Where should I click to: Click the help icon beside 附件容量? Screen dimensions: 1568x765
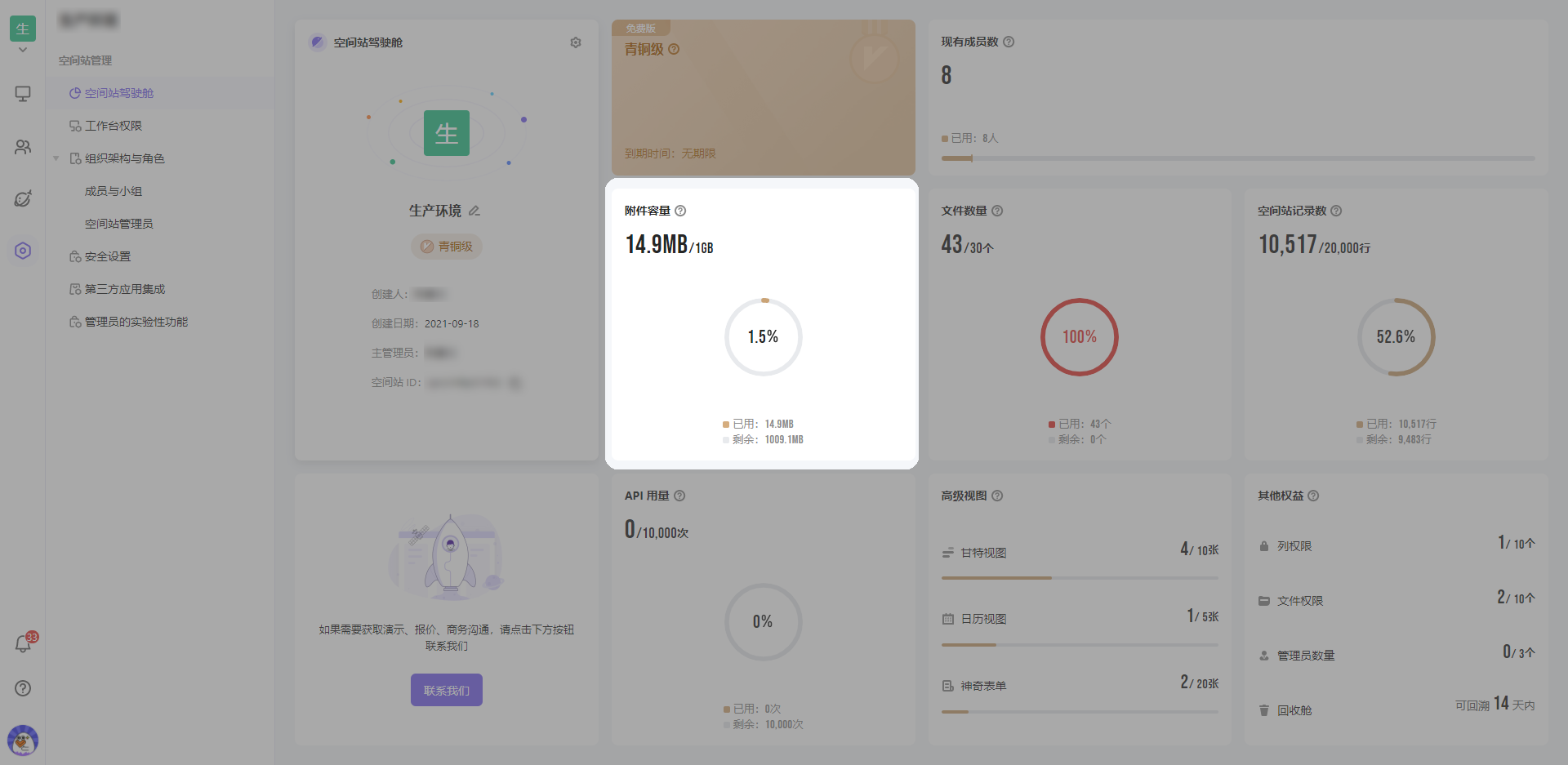tap(680, 211)
